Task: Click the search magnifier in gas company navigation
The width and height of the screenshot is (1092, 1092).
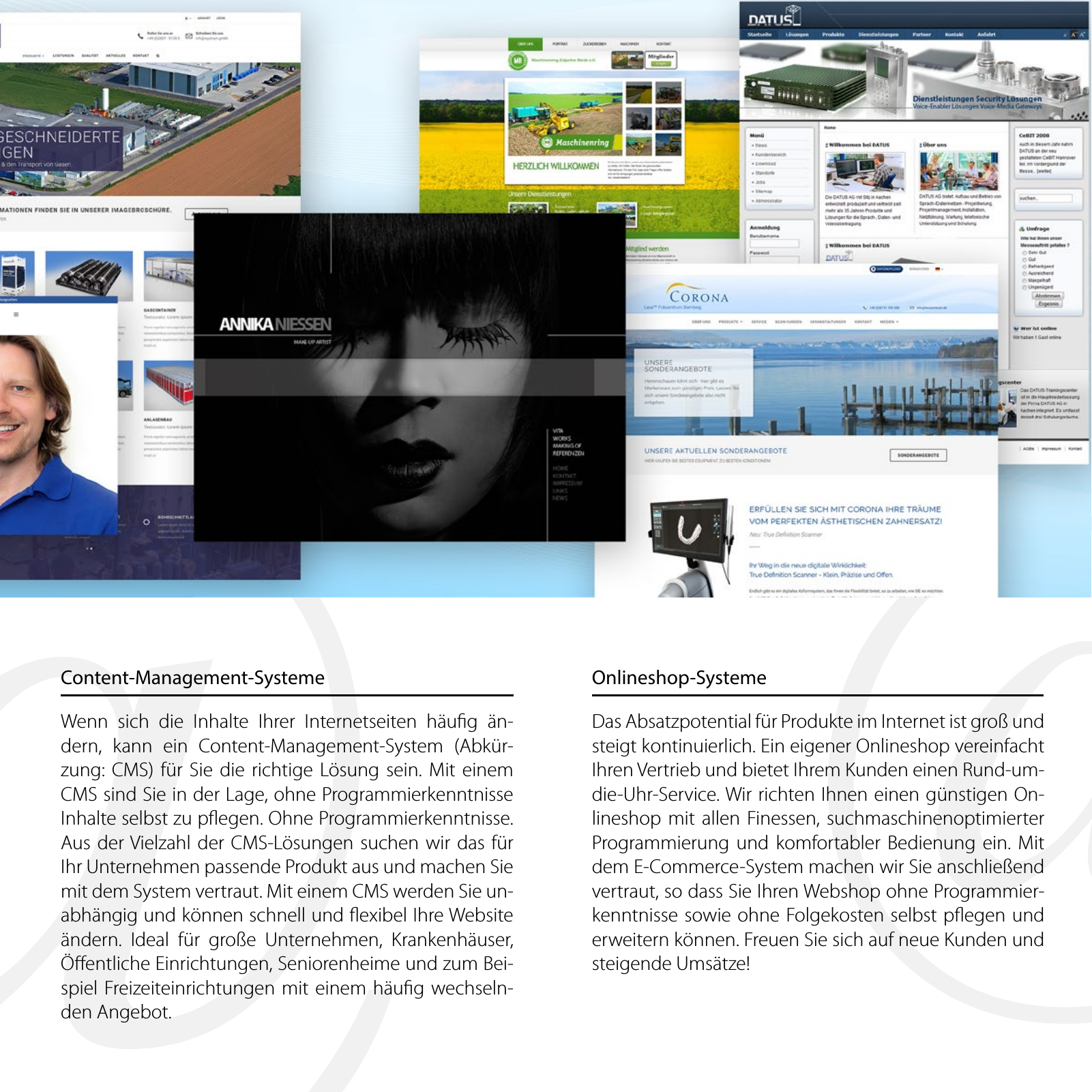Action: tap(158, 56)
